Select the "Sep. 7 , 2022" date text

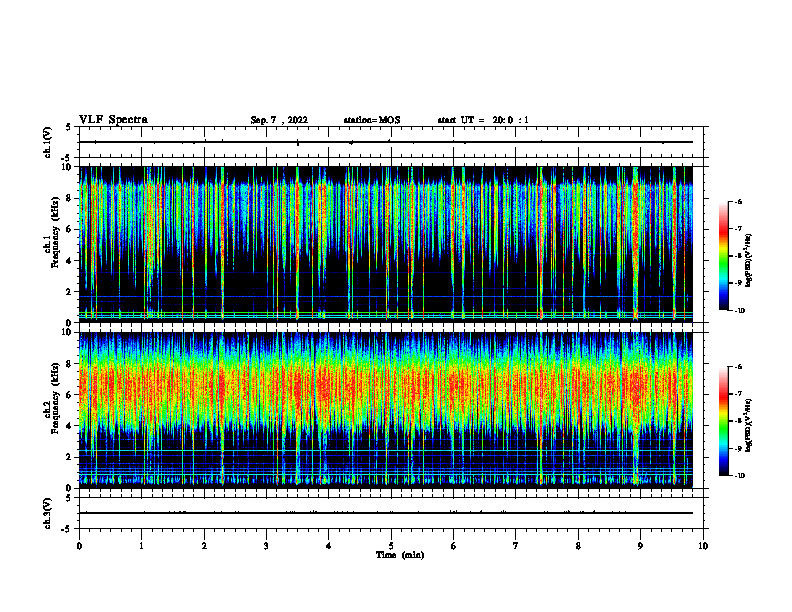279,120
